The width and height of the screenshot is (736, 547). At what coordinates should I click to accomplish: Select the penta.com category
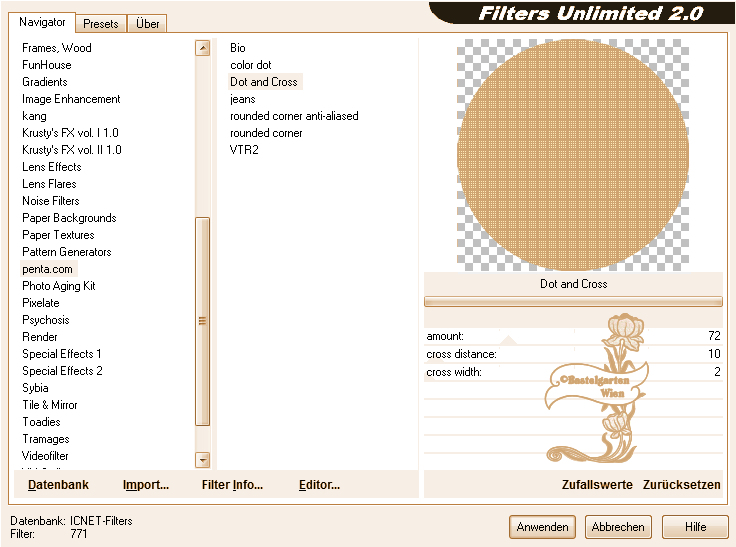[47, 269]
